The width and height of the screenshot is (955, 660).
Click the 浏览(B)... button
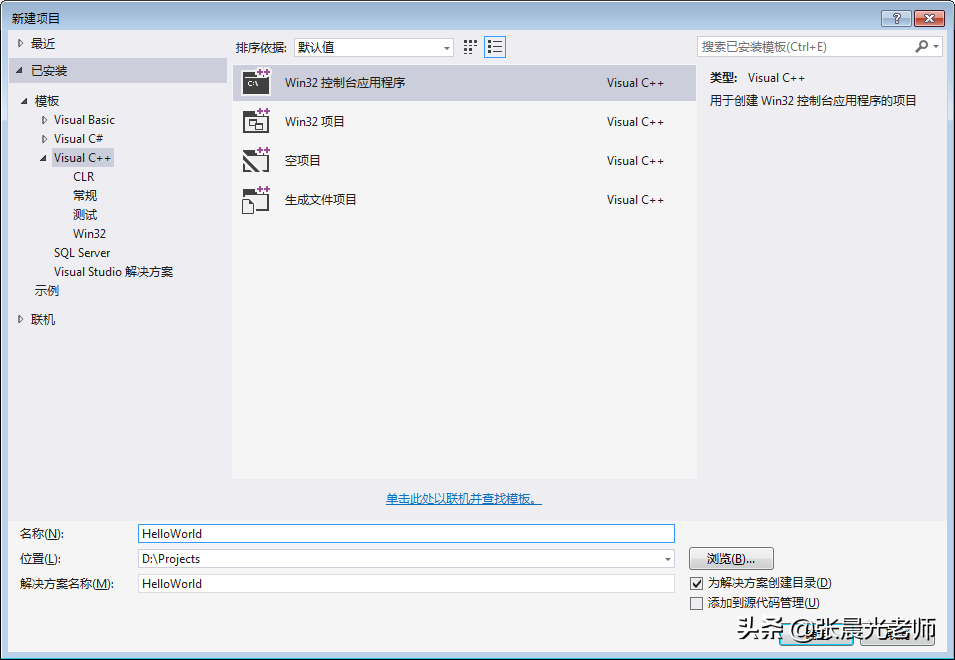click(x=731, y=558)
